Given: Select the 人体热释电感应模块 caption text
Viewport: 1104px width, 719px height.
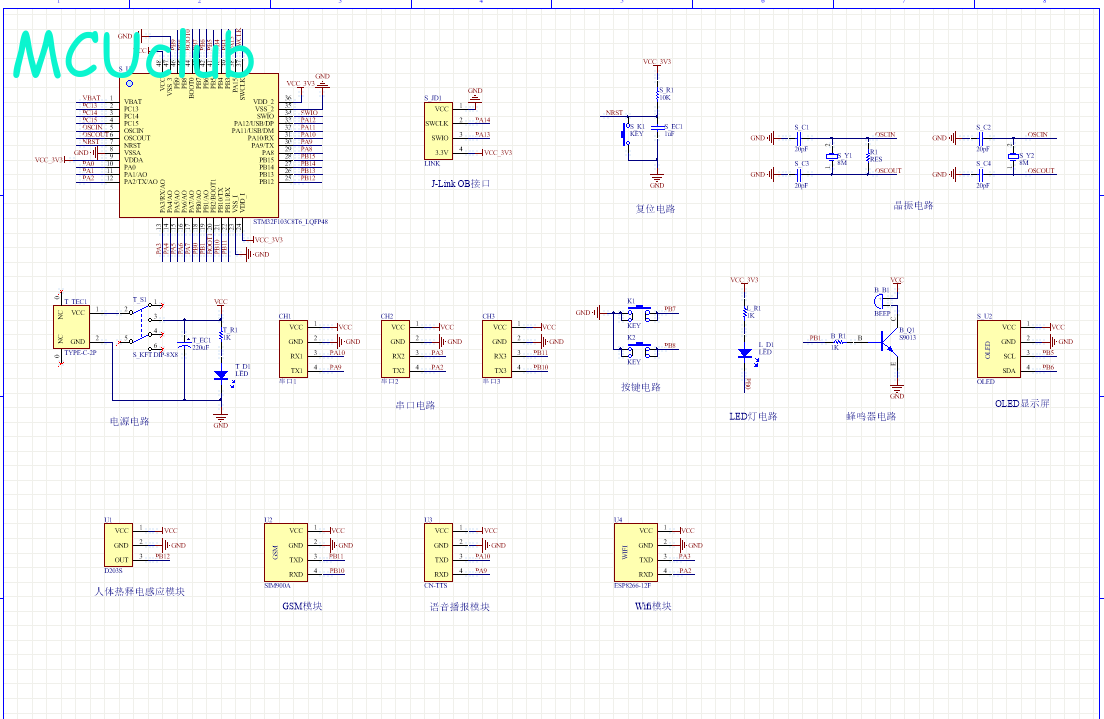Looking at the screenshot, I should point(139,592).
